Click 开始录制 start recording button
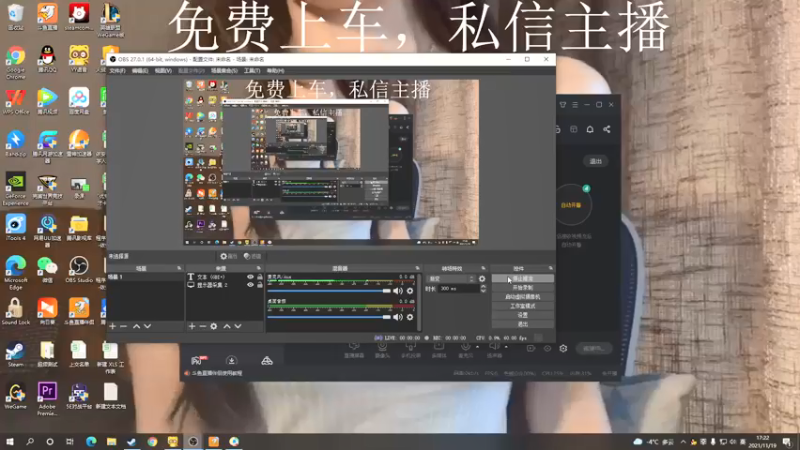 [x=522, y=288]
